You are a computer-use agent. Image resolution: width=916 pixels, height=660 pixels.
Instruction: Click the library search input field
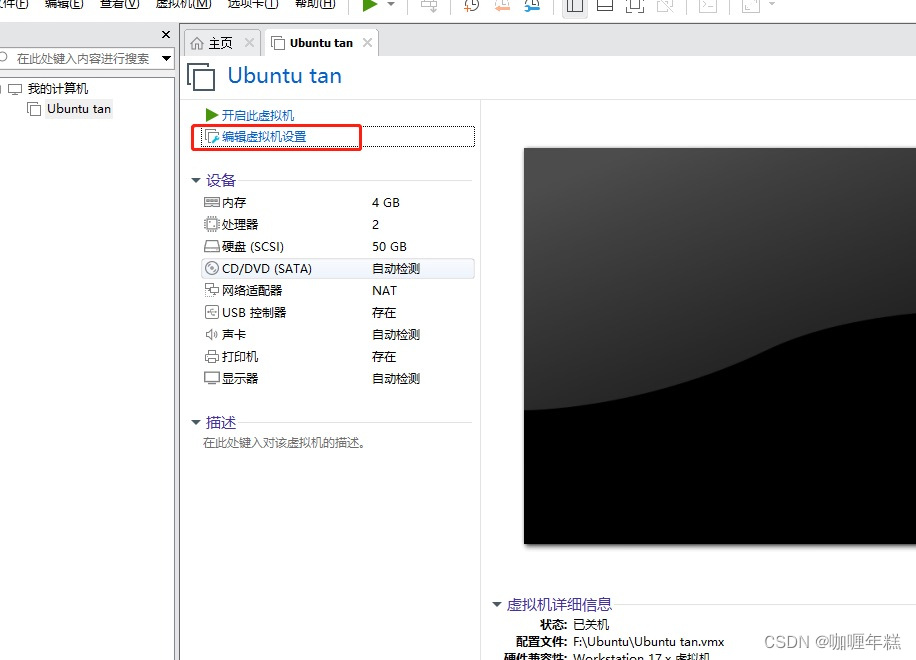tap(80, 58)
